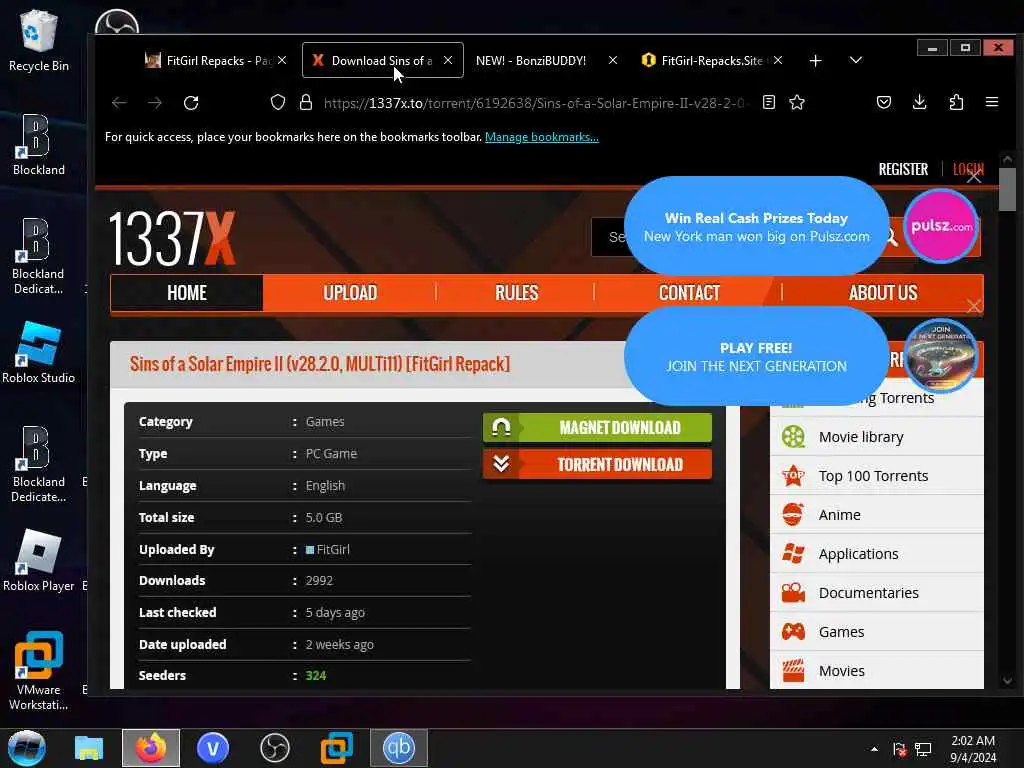This screenshot has height=768, width=1024.
Task: Click the Movies clapperboard icon
Action: pos(793,671)
